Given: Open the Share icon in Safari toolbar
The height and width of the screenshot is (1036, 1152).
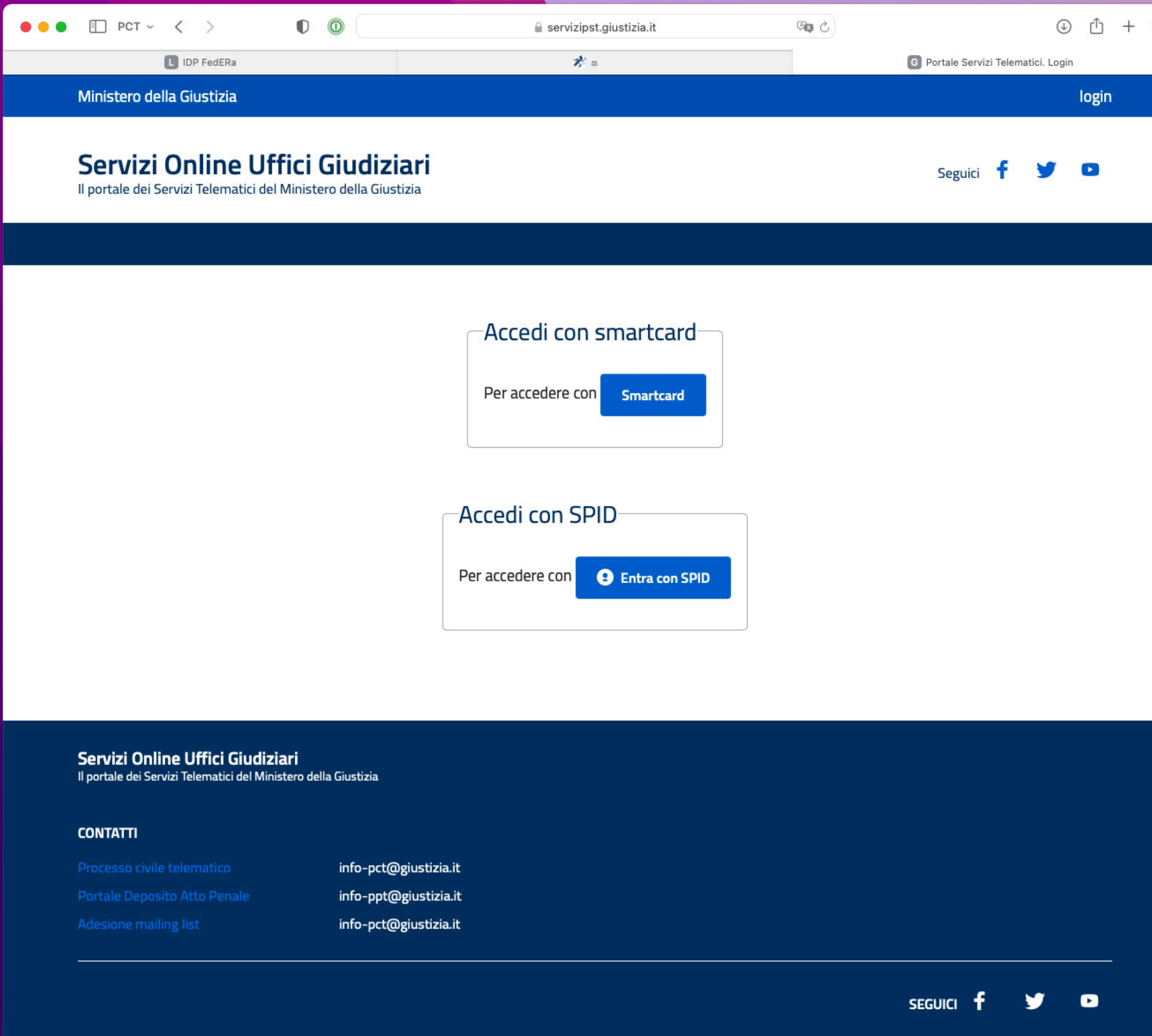Looking at the screenshot, I should (x=1096, y=26).
